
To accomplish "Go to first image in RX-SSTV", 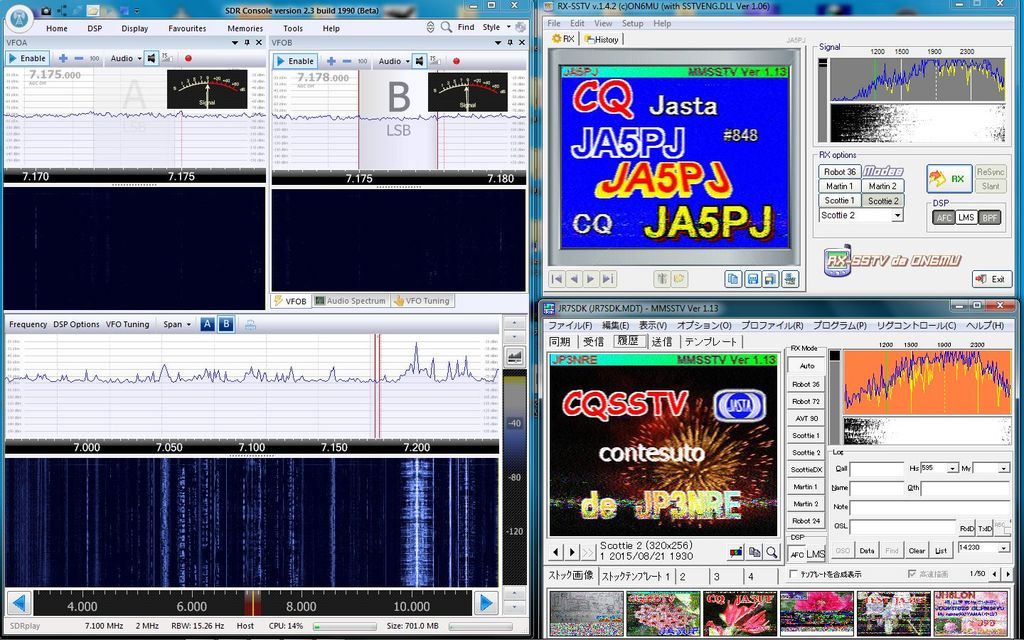I will pyautogui.click(x=557, y=279).
